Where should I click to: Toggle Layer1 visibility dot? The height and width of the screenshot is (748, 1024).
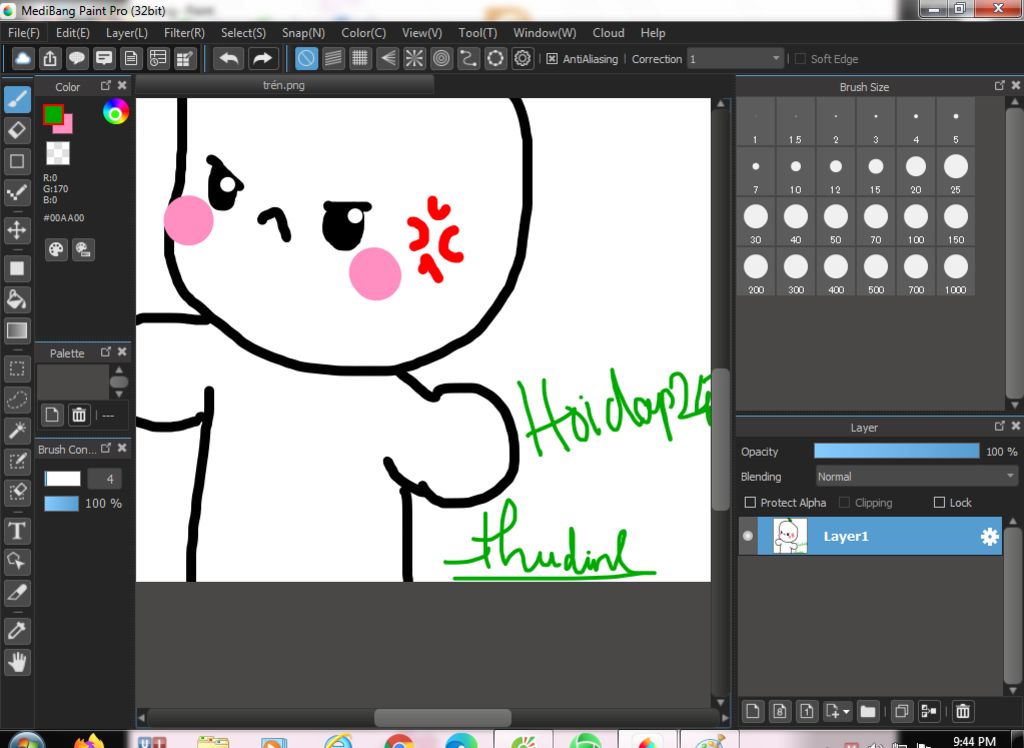click(748, 536)
